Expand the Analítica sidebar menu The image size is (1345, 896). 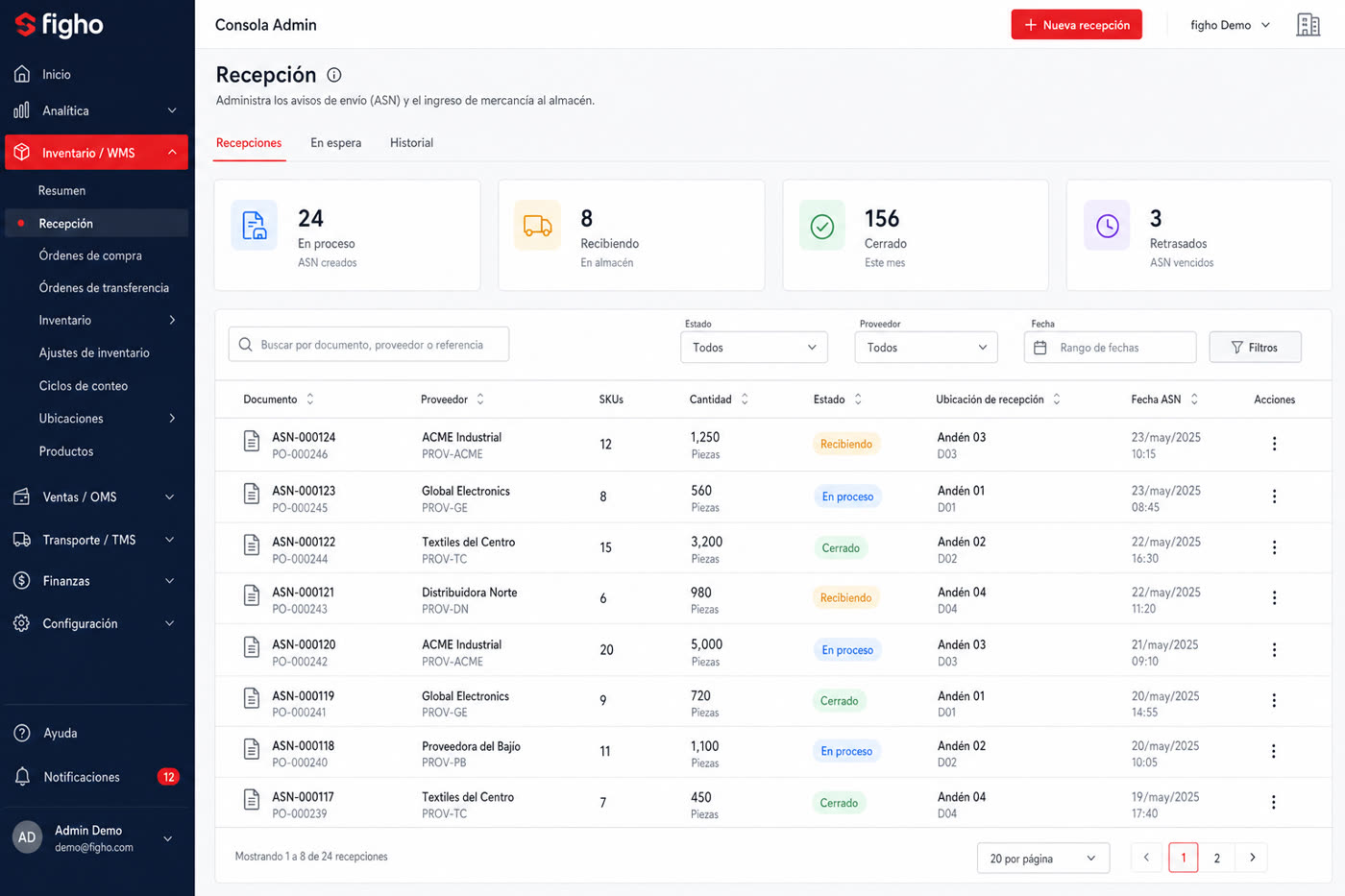pyautogui.click(x=172, y=110)
